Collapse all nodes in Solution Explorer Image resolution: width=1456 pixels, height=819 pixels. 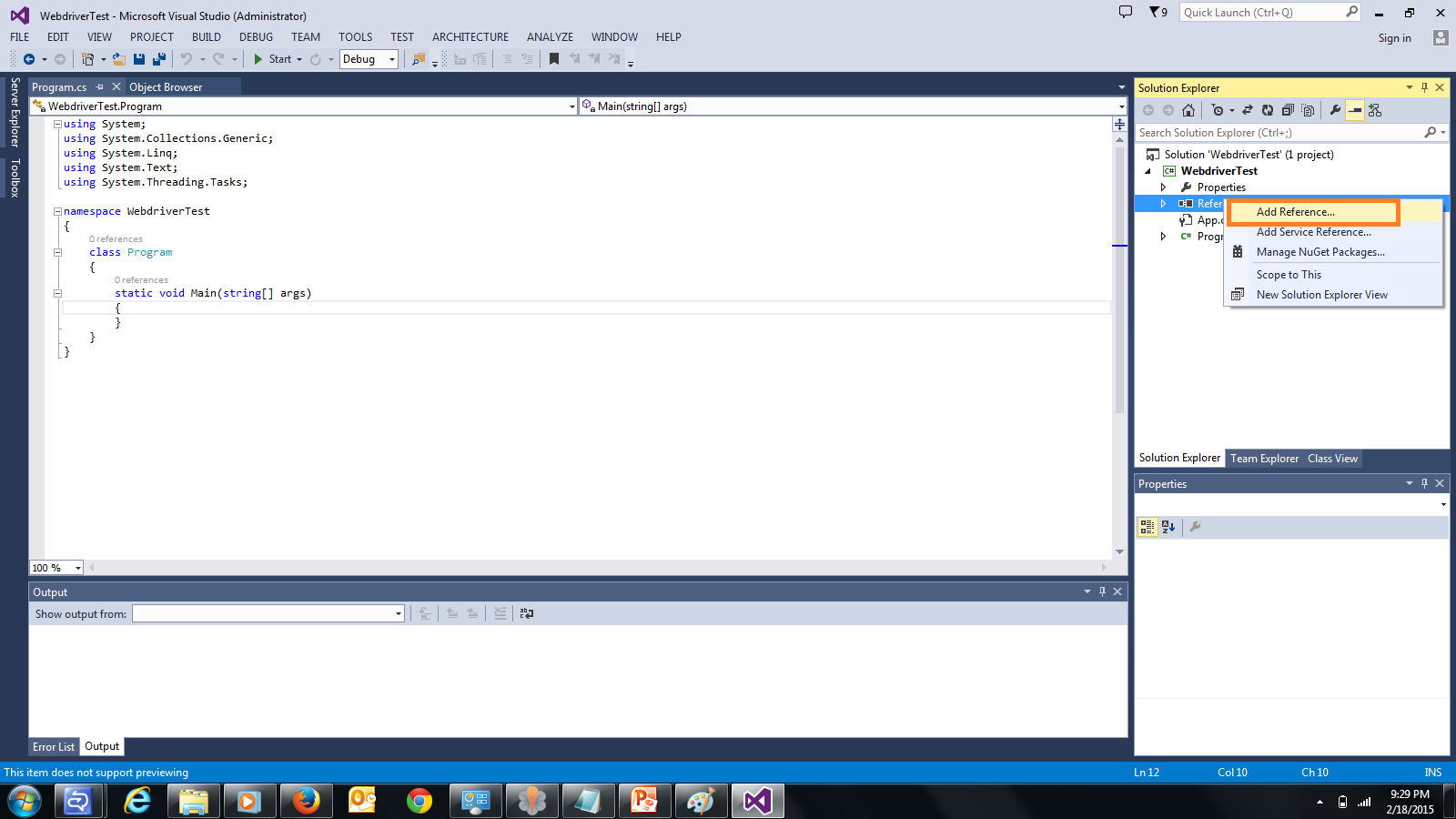point(1288,109)
